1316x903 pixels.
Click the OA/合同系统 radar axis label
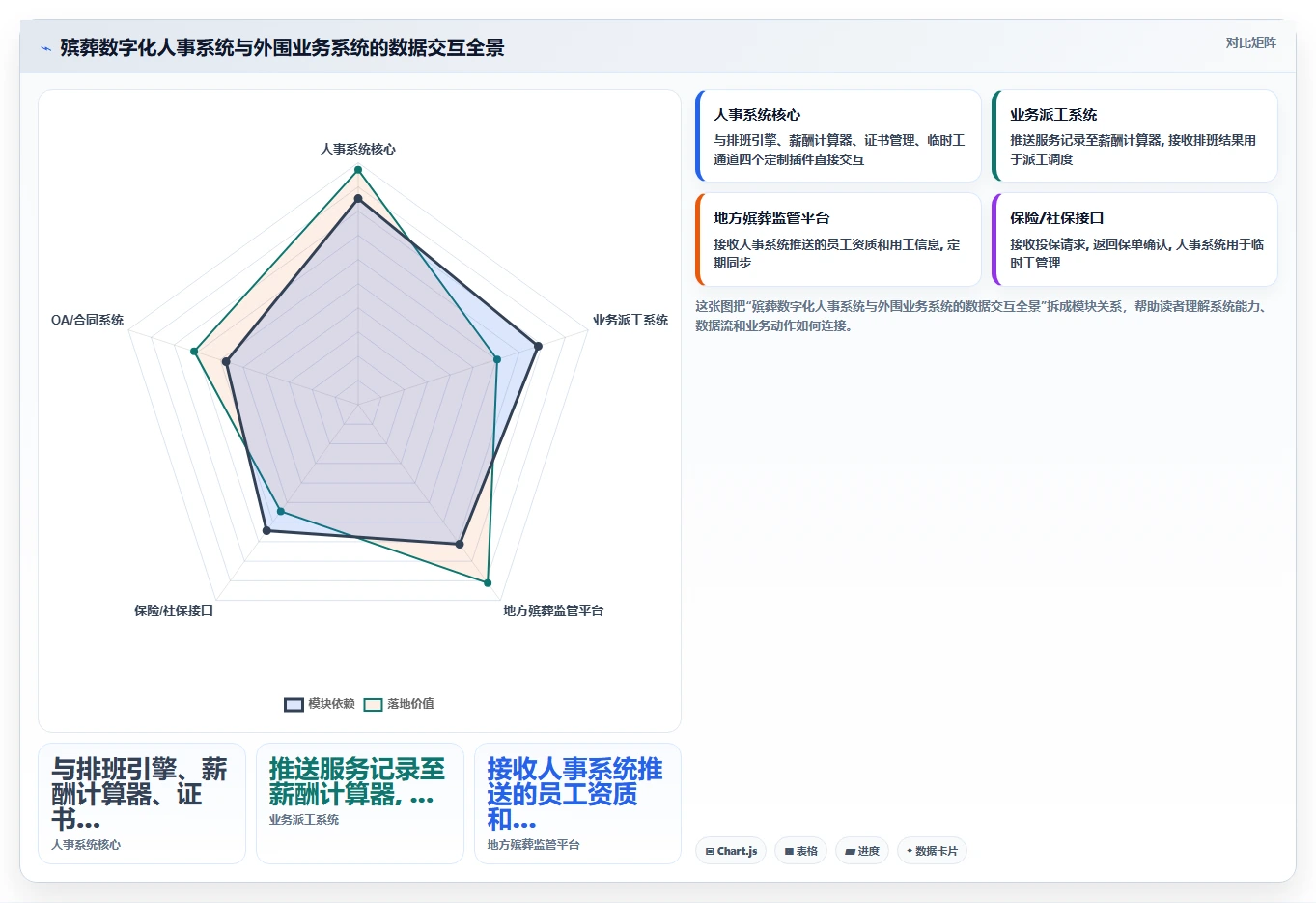[87, 320]
